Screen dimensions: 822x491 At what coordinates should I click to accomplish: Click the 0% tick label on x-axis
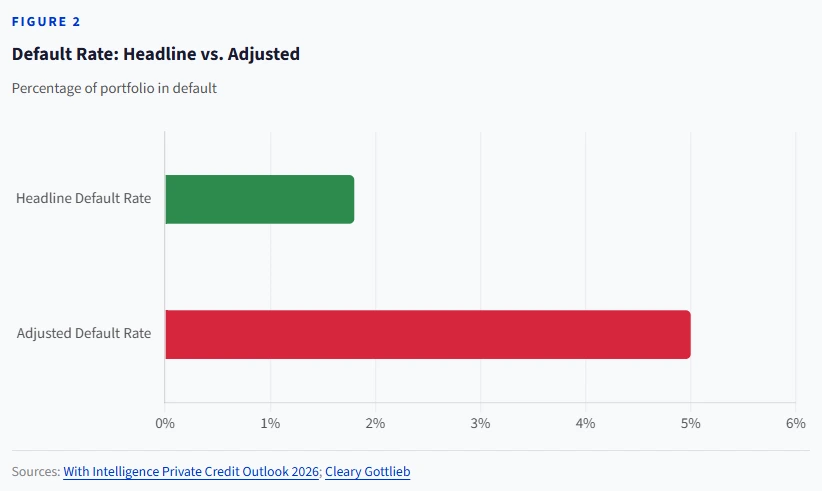click(165, 423)
